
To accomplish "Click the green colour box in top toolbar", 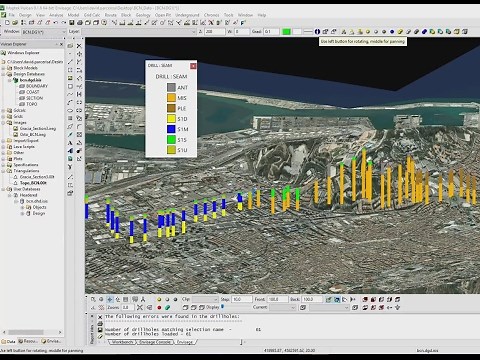I will 286,32.
